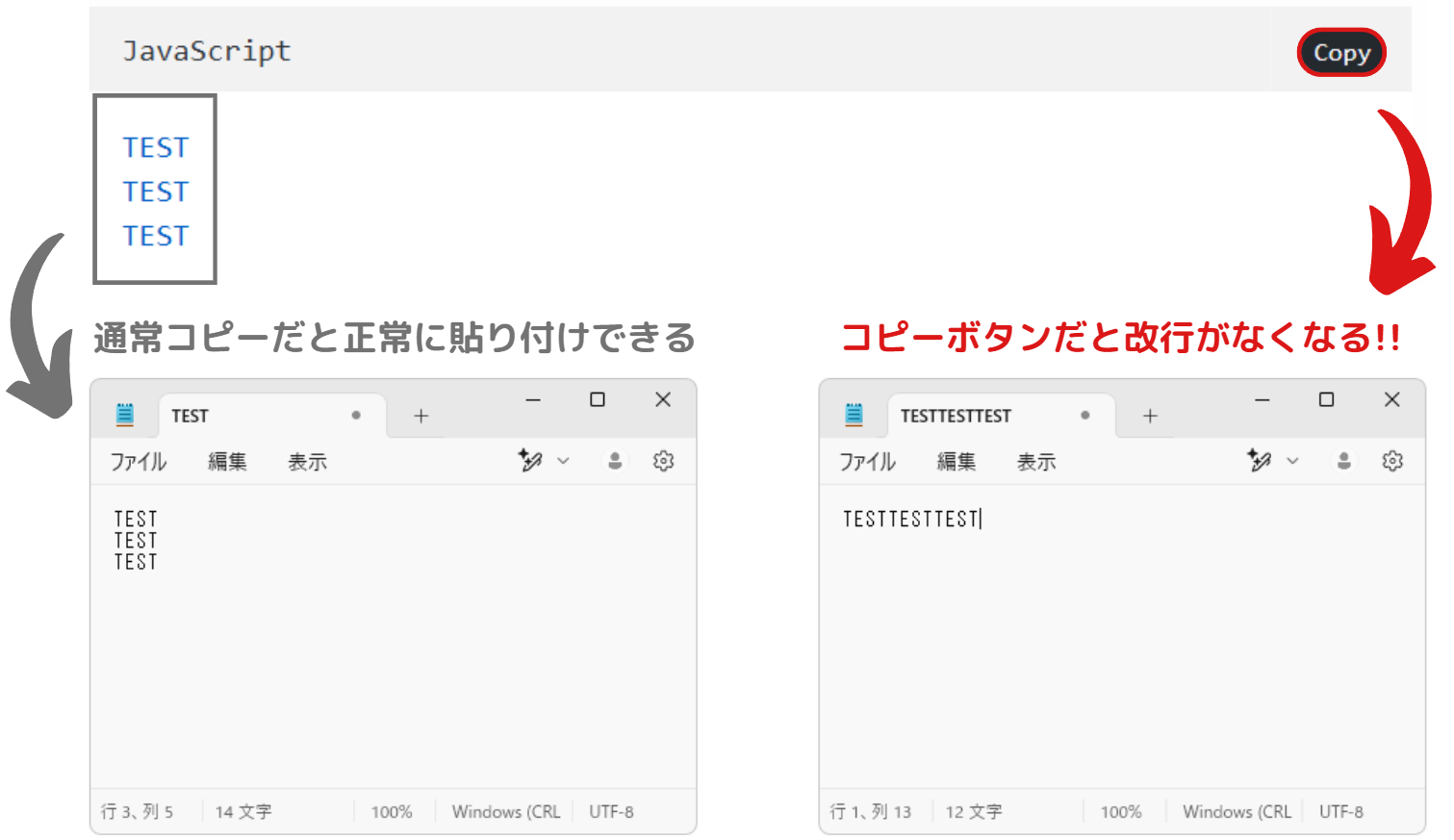Open a new tab with the plus button in the TEST window
Image resolution: width=1454 pixels, height=840 pixels.
click(421, 415)
